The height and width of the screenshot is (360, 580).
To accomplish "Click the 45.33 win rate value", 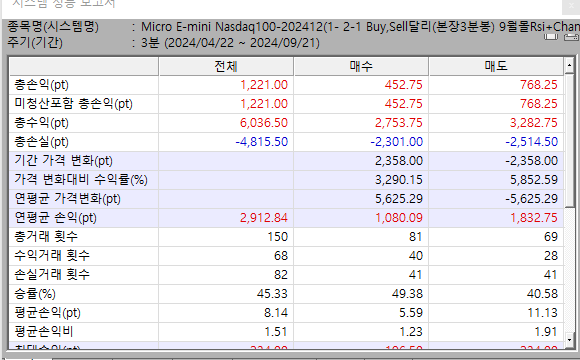I will 272,294.
